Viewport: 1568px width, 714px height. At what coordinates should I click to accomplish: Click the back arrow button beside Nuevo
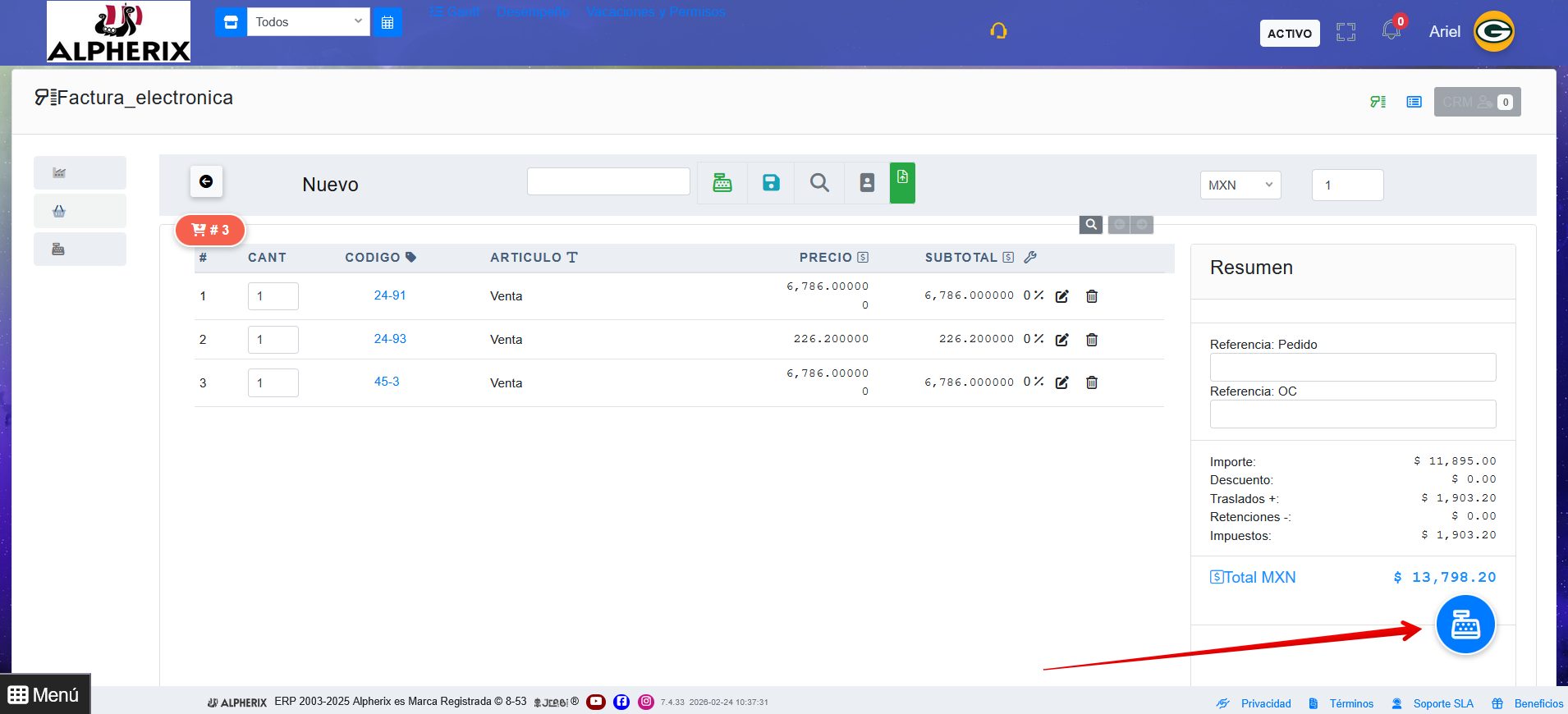pos(206,181)
